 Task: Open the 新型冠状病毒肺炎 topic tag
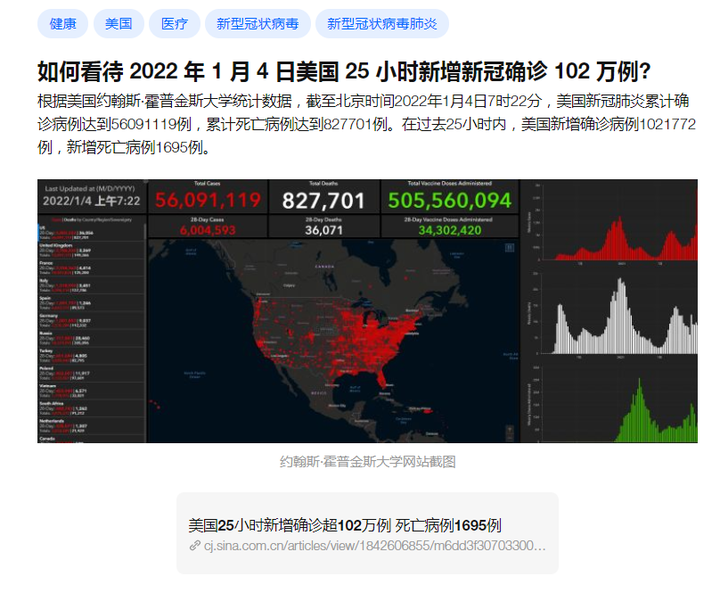point(382,23)
